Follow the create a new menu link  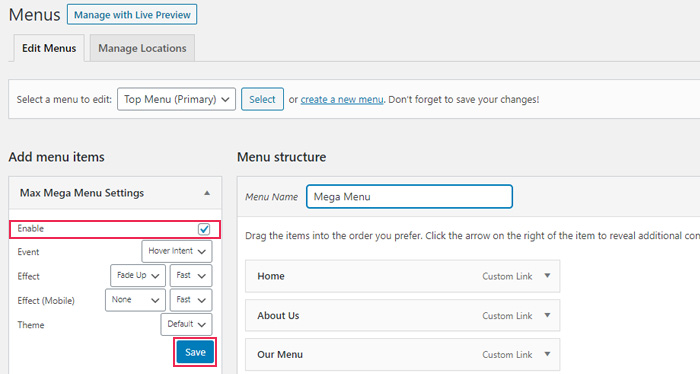point(342,99)
